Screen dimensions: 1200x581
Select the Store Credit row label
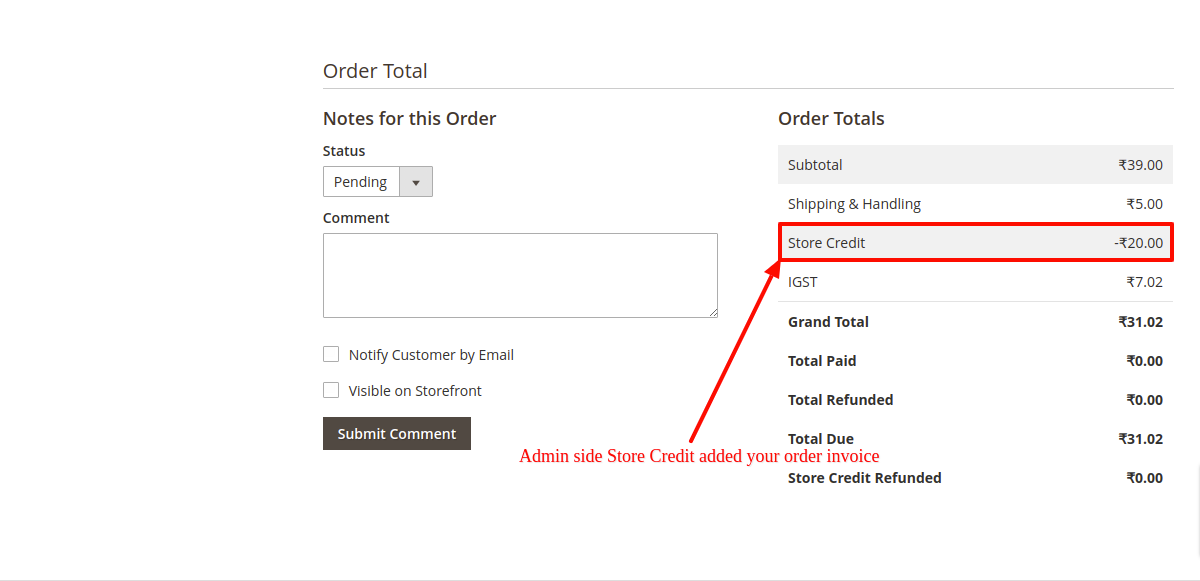tap(827, 243)
